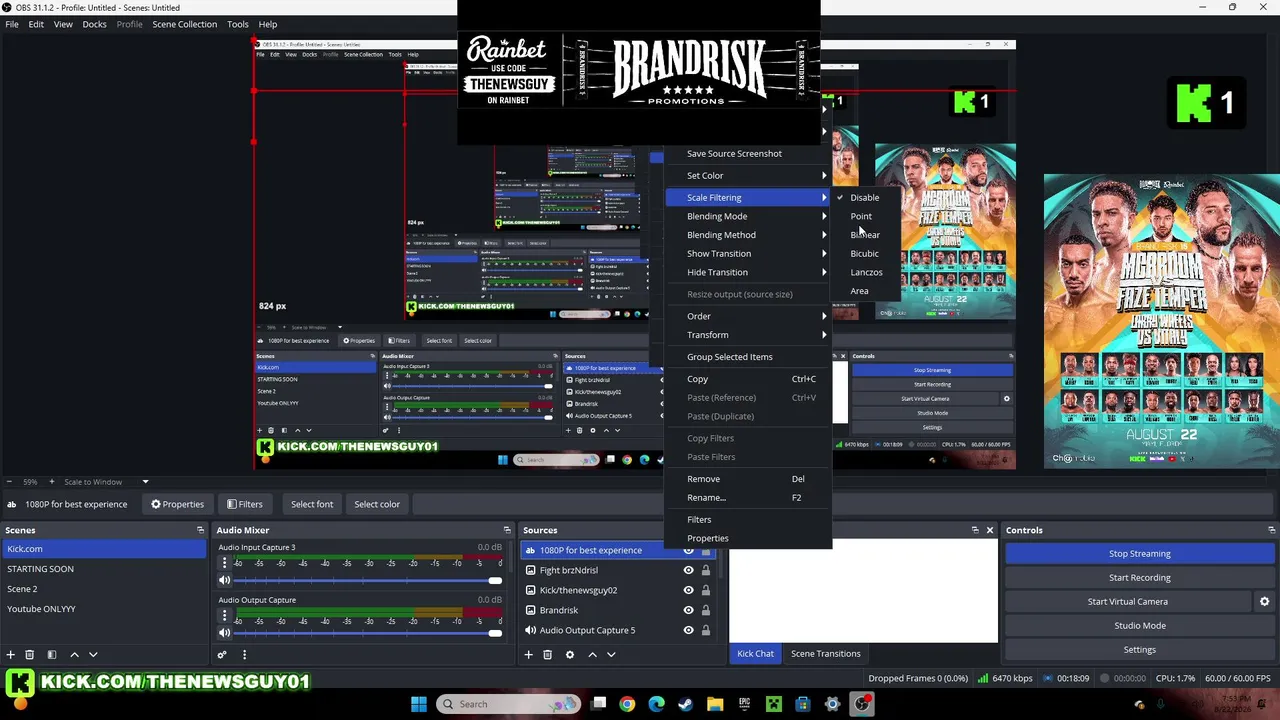Toggle lock on Brandrisk source
Image resolution: width=1280 pixels, height=720 pixels.
point(705,611)
